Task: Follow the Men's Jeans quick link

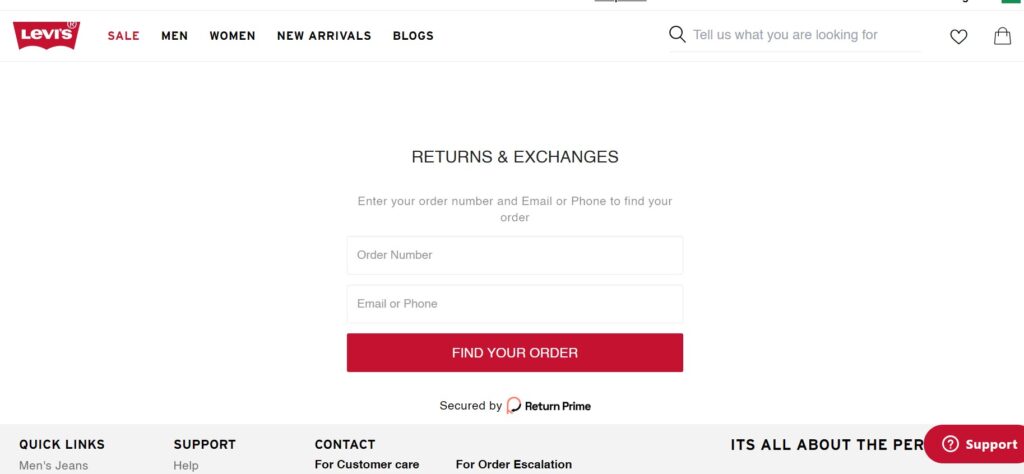Action: [54, 466]
